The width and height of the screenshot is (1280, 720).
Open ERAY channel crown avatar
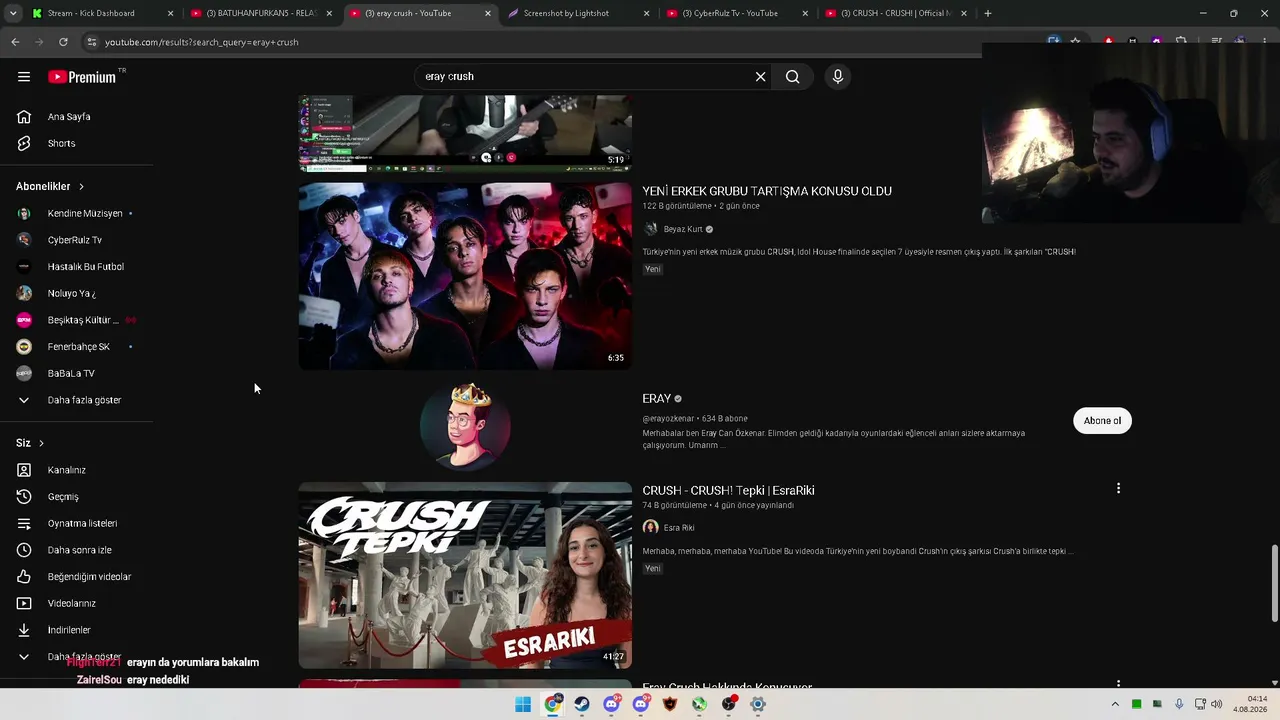click(465, 426)
